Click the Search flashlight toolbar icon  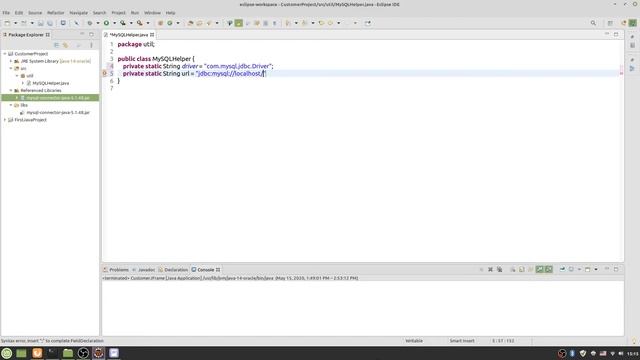click(209, 23)
